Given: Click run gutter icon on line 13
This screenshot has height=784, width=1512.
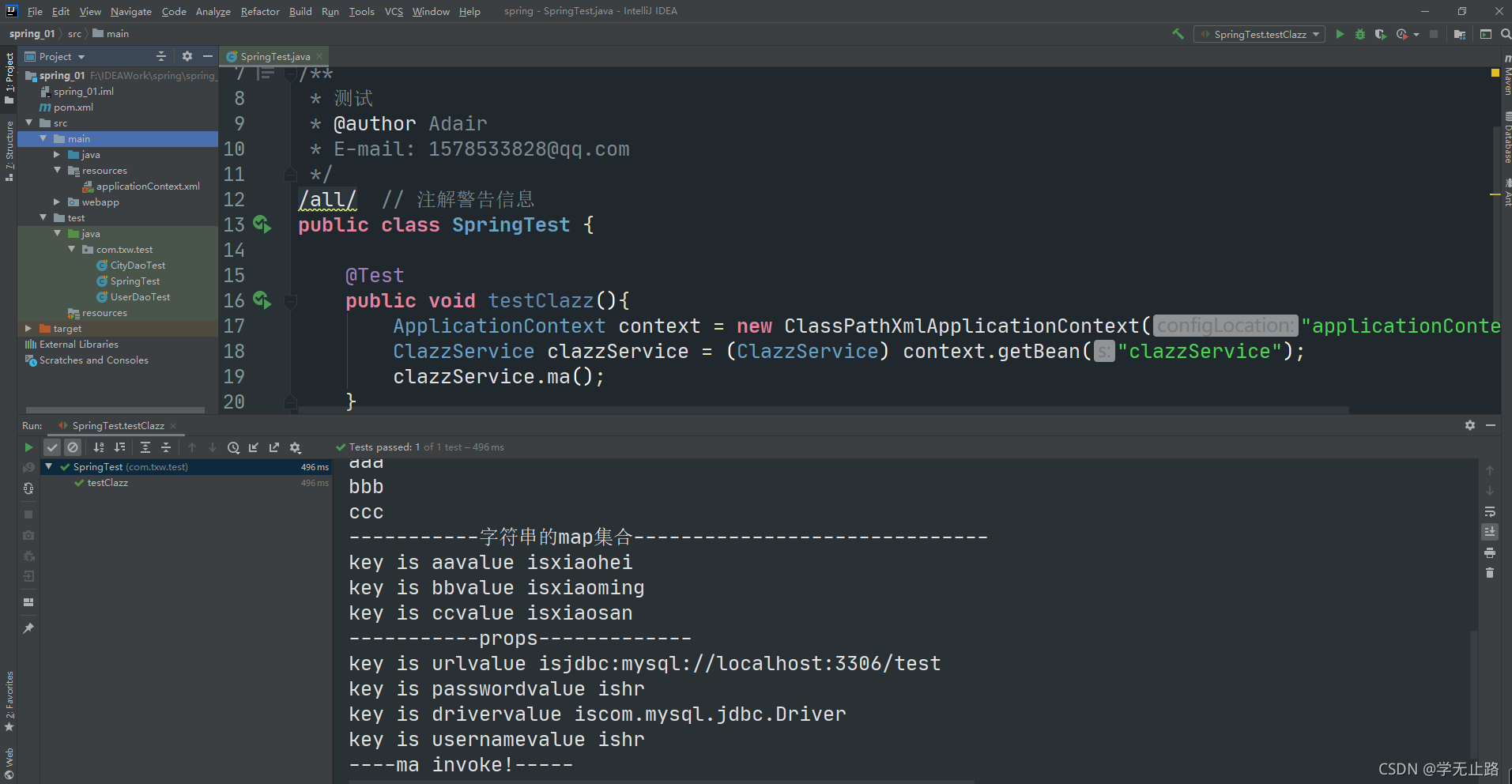Looking at the screenshot, I should 262,224.
